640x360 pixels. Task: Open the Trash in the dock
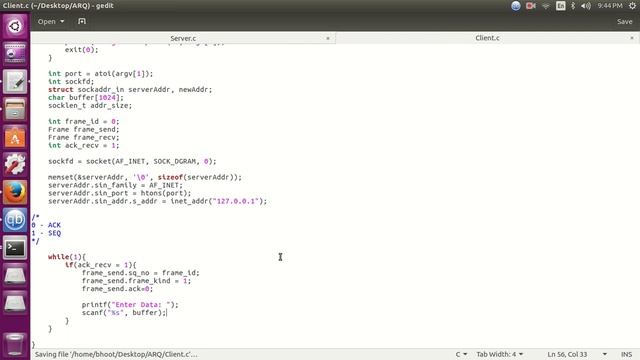click(15, 344)
